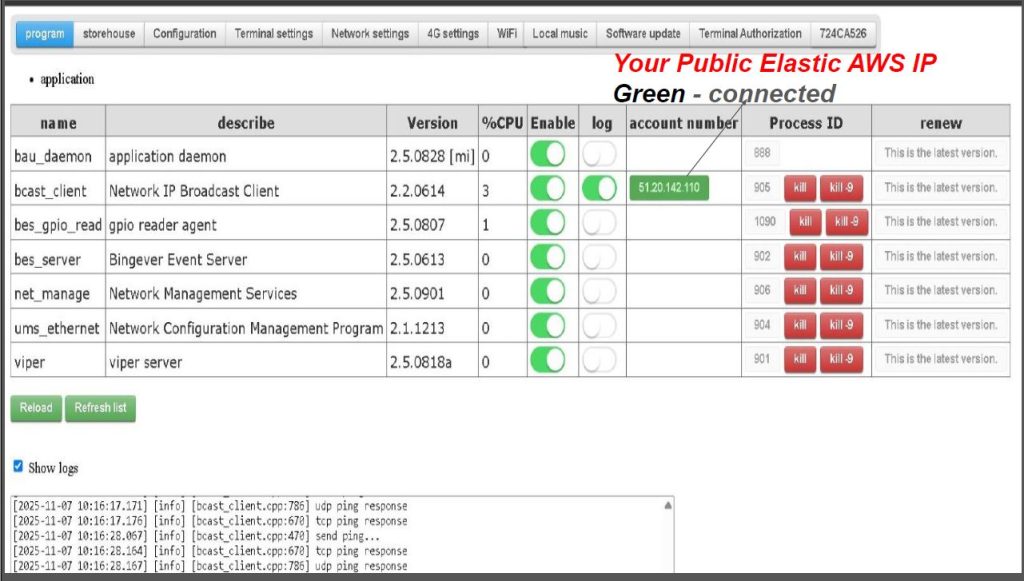This screenshot has width=1024, height=581.
Task: Click the green Reload button
Action: (x=35, y=408)
